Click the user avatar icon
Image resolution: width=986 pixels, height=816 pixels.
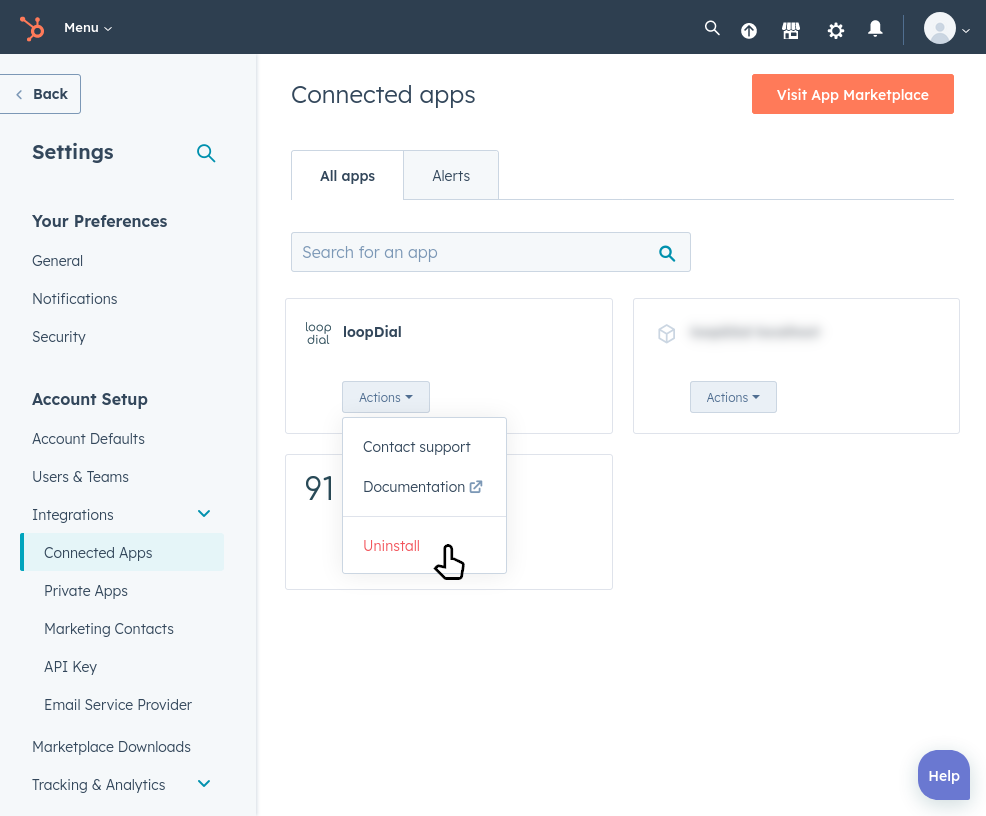940,28
